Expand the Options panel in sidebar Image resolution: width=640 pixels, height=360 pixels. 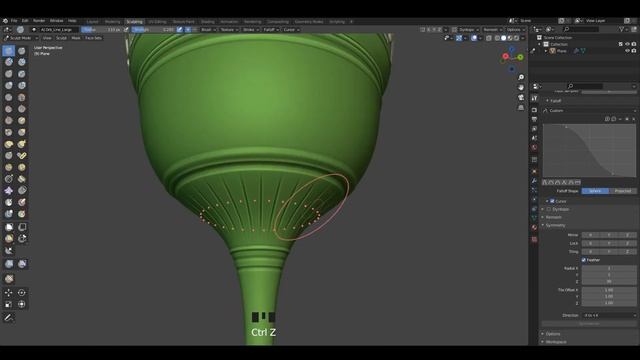[553, 334]
